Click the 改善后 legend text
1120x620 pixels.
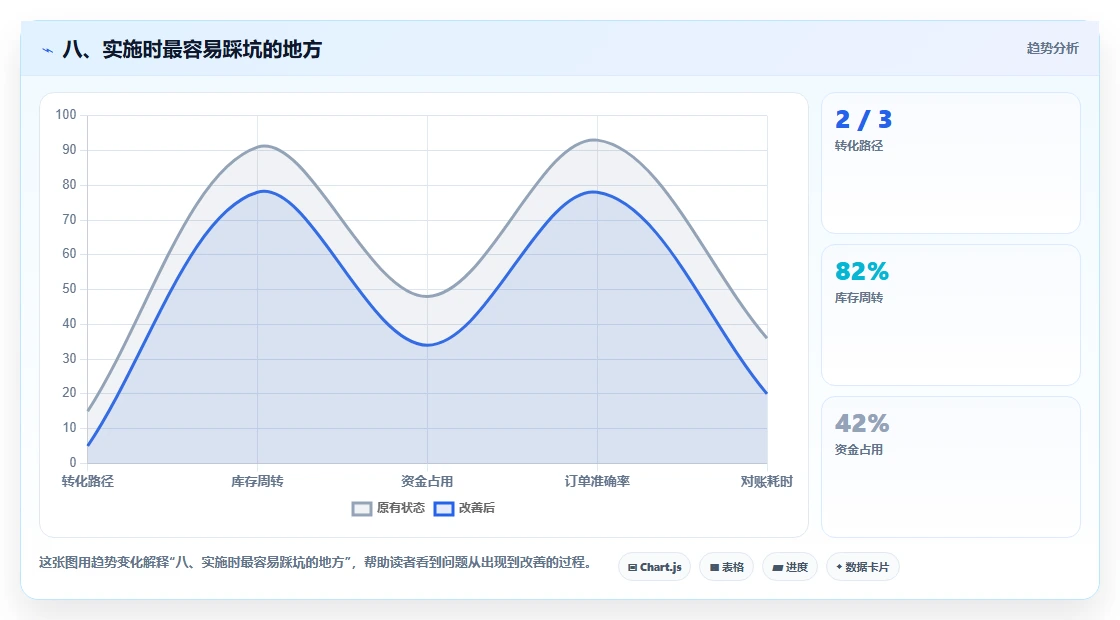(x=476, y=508)
